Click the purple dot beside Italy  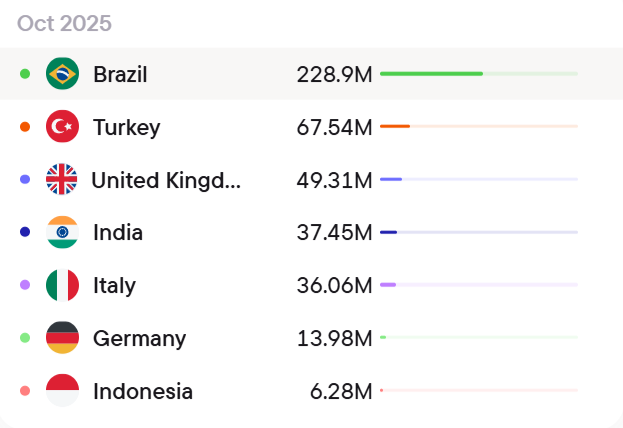pyautogui.click(x=25, y=286)
